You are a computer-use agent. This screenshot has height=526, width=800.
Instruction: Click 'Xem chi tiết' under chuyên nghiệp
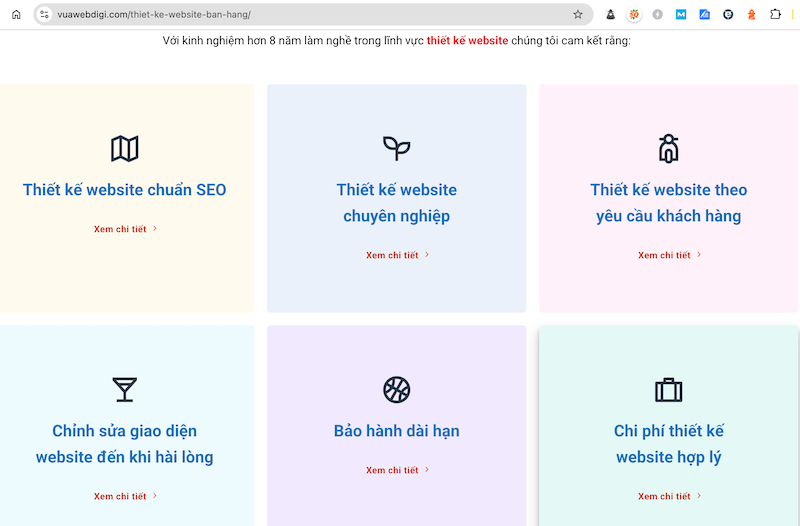pos(397,255)
